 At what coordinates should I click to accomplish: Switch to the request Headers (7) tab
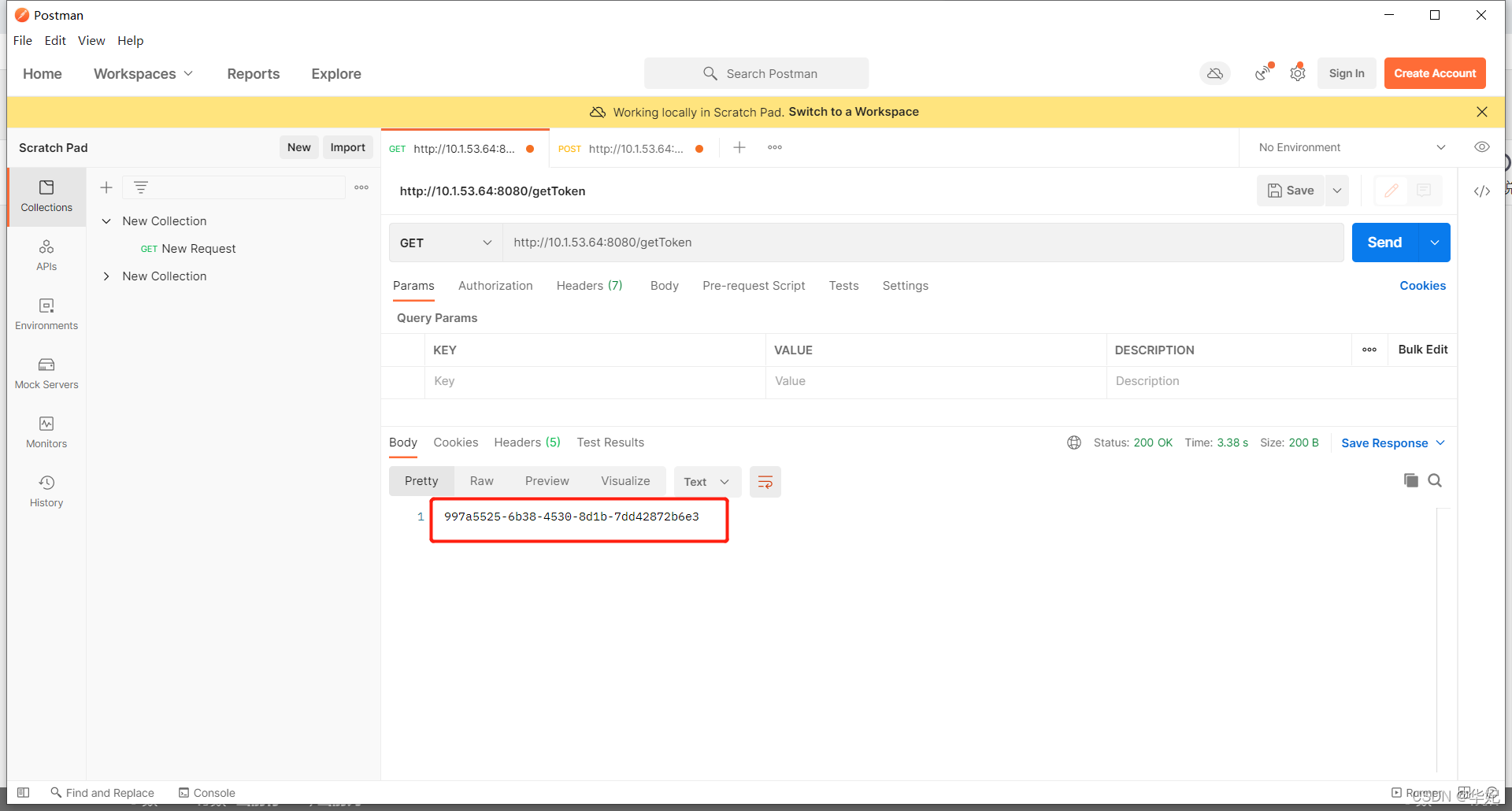(x=589, y=286)
